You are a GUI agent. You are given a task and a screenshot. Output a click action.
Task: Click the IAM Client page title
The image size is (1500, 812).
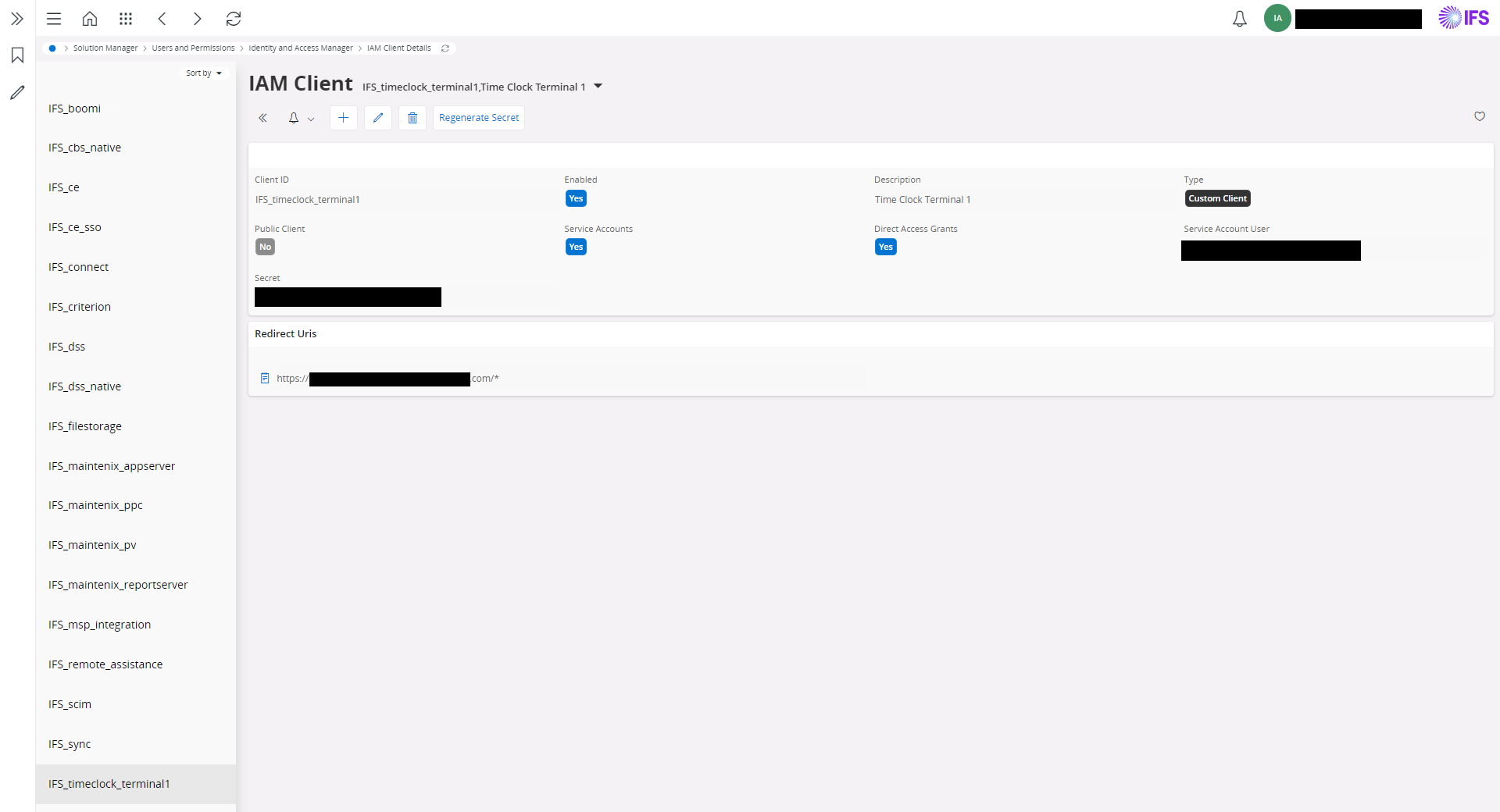click(301, 84)
